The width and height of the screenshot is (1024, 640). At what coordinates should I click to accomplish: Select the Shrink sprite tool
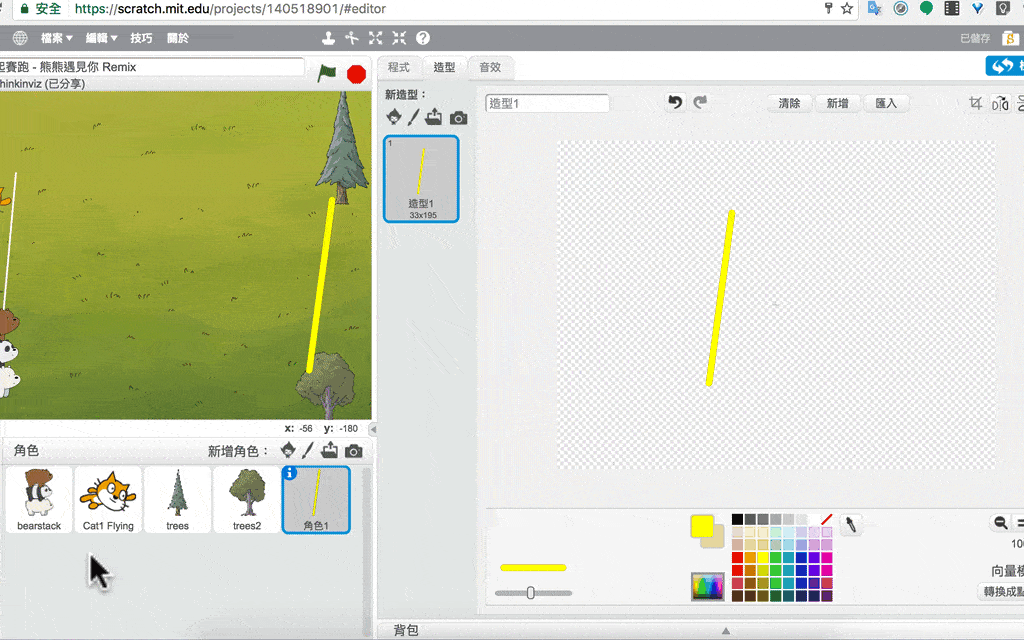click(399, 38)
